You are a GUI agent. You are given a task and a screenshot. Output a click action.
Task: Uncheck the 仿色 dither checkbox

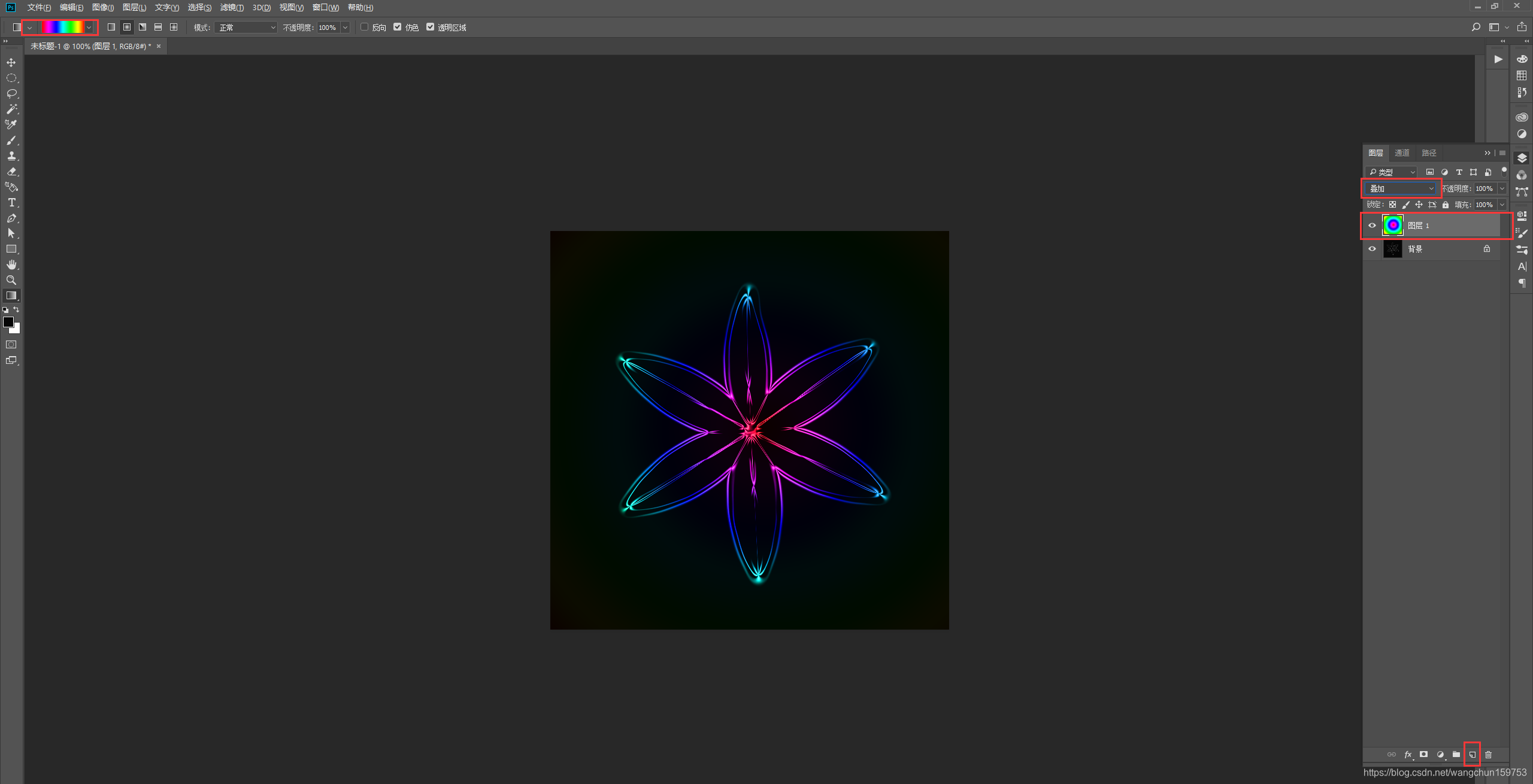point(397,27)
